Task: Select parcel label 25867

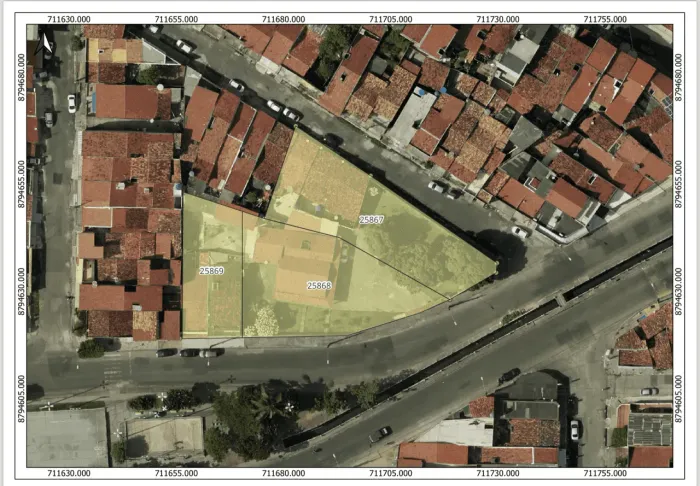Action: [371, 220]
